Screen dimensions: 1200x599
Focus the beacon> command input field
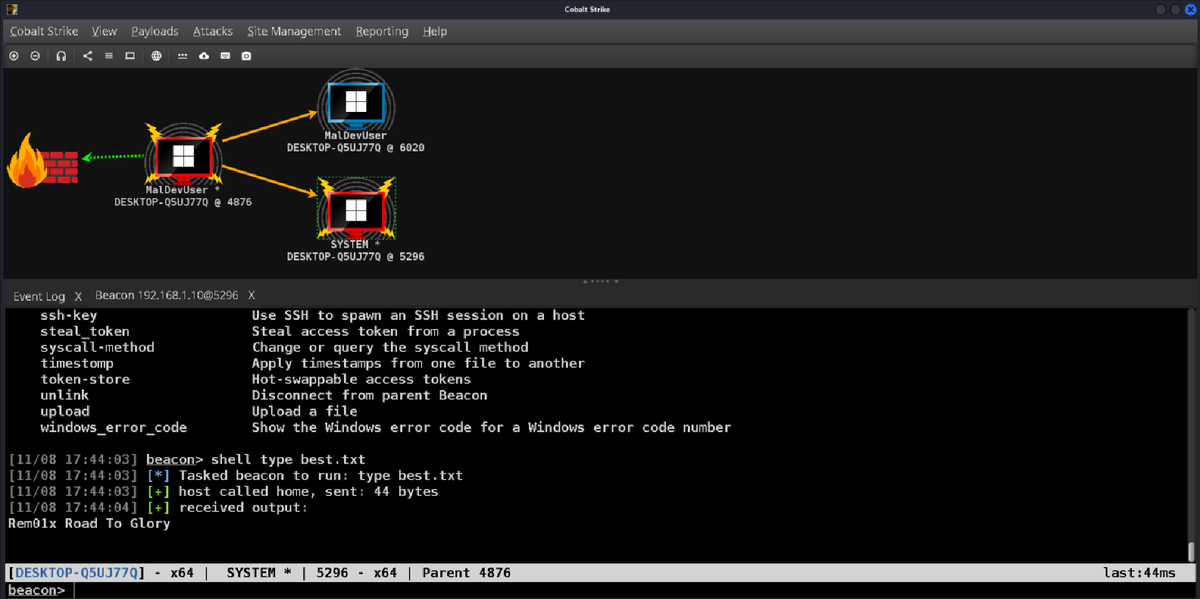coord(634,590)
